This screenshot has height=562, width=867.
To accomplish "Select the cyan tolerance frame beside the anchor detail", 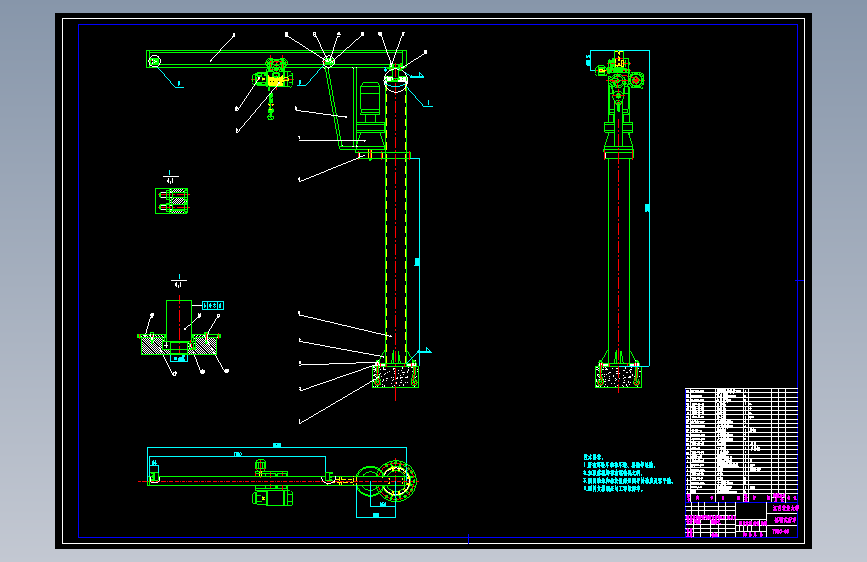I will (x=213, y=305).
